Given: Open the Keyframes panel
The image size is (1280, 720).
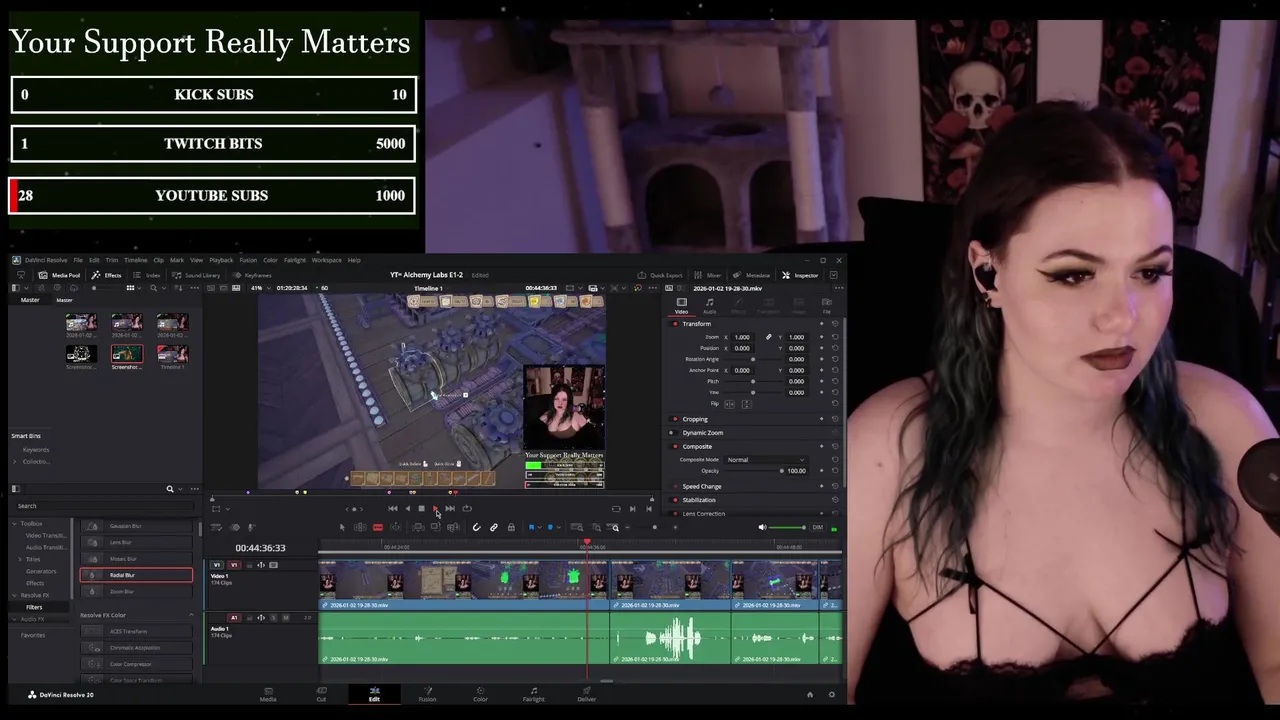Looking at the screenshot, I should point(252,275).
